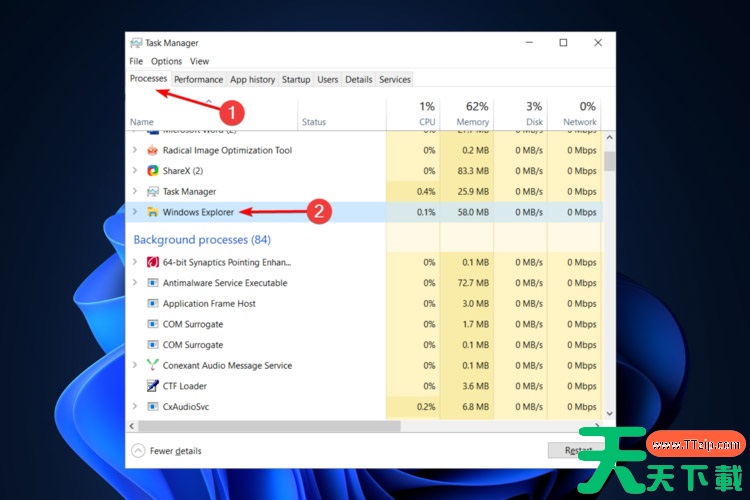The image size is (750, 500).
Task: Click Windows Explorer memory value 58.0 MB
Action: (473, 212)
